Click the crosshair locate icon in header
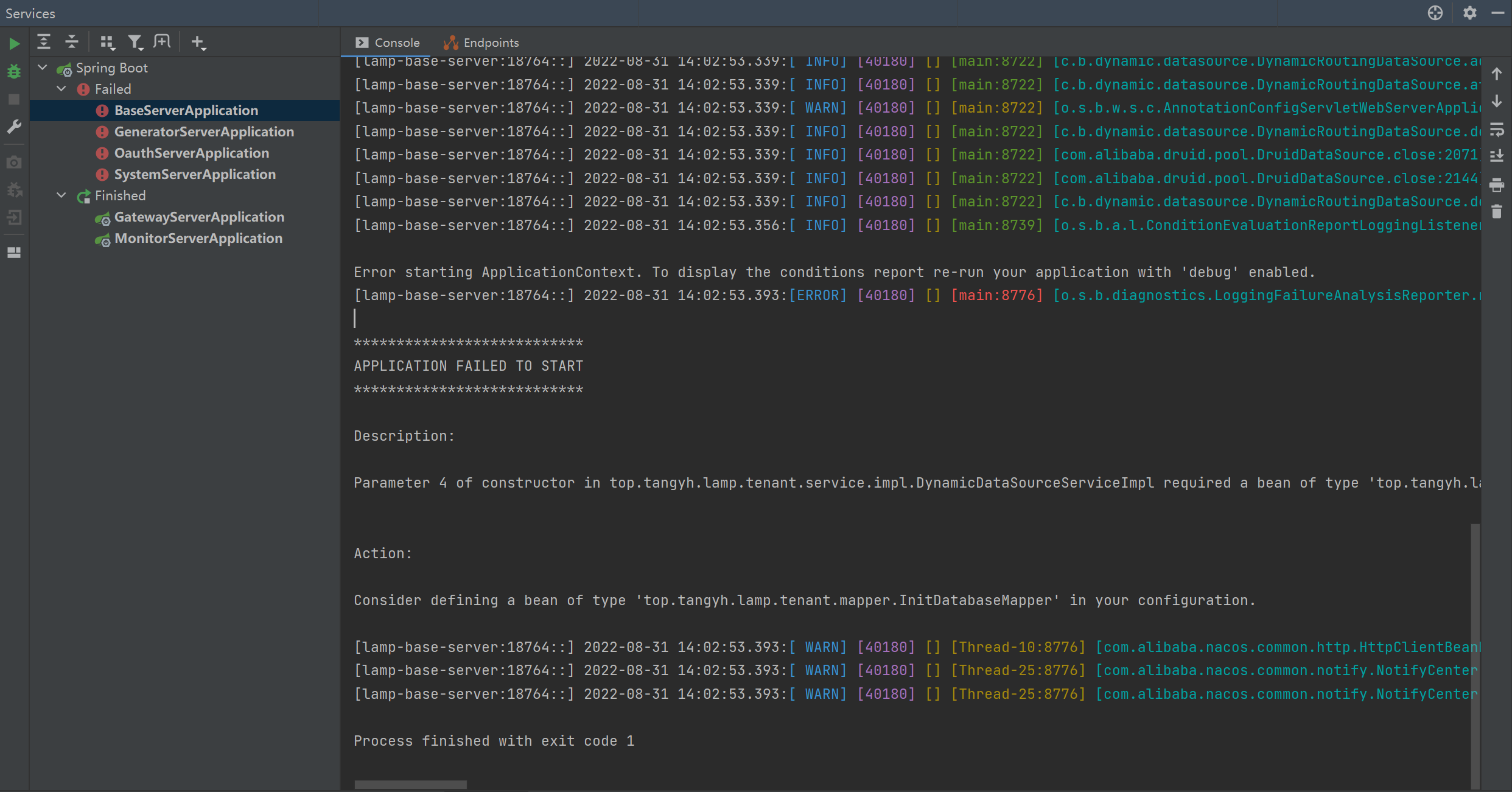1512x792 pixels. [x=1435, y=13]
